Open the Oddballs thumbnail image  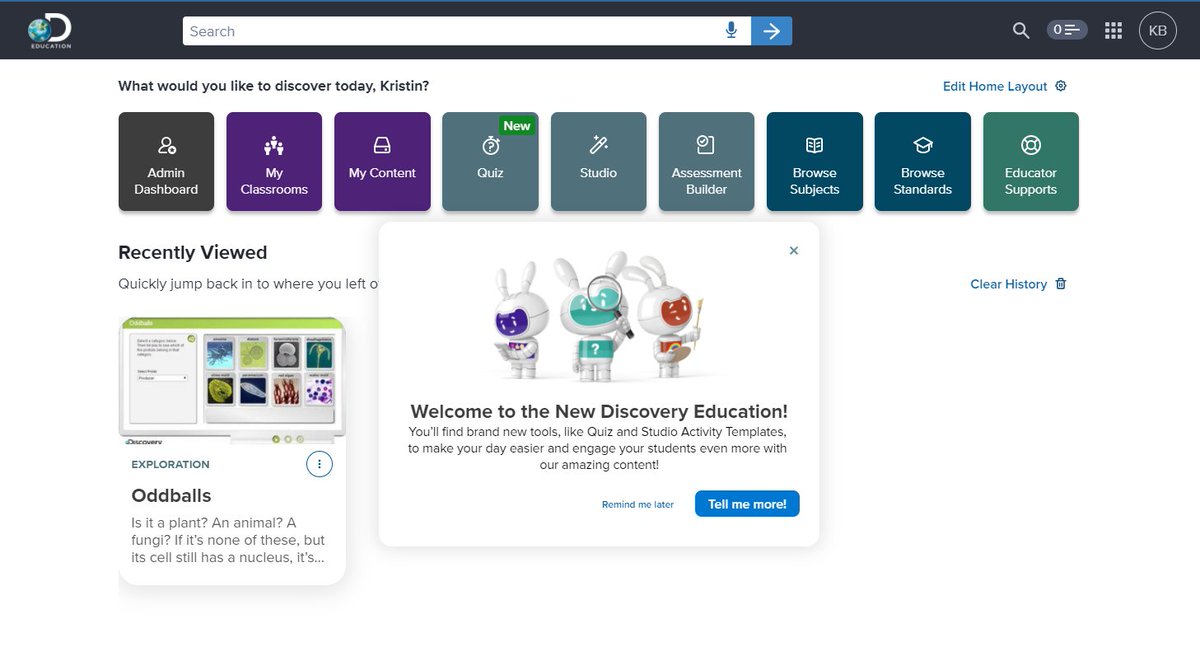[x=232, y=380]
